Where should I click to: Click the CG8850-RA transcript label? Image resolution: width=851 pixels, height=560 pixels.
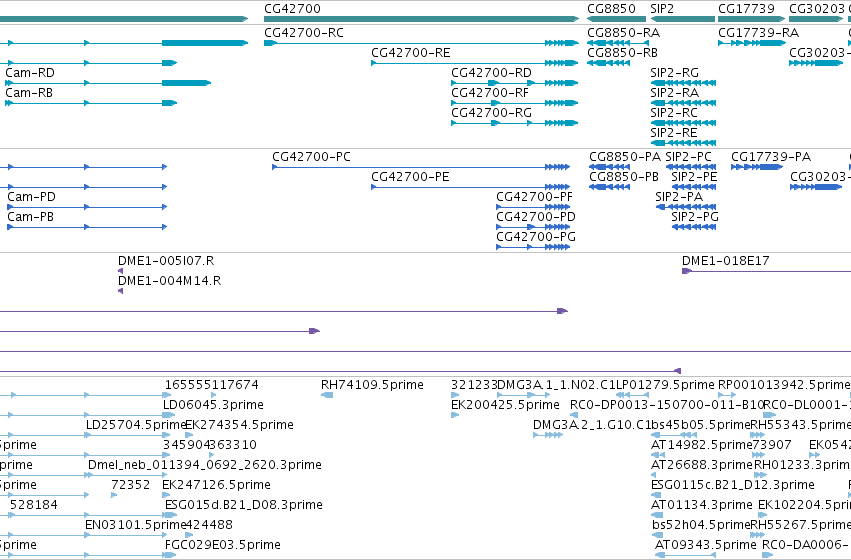click(x=624, y=33)
